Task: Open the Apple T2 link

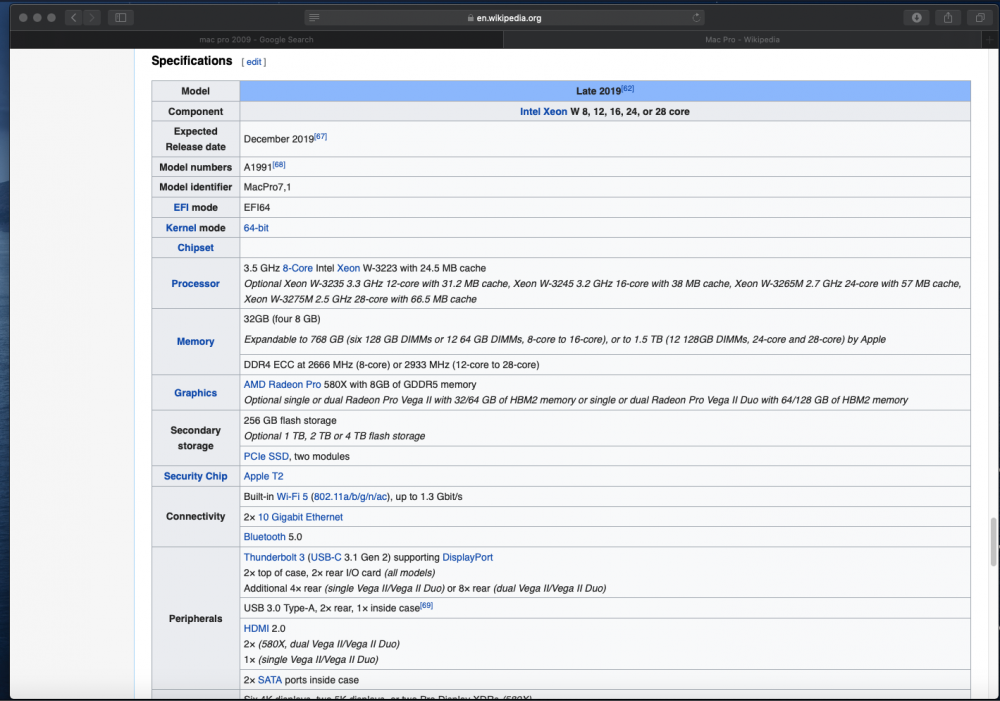Action: pyautogui.click(x=263, y=476)
